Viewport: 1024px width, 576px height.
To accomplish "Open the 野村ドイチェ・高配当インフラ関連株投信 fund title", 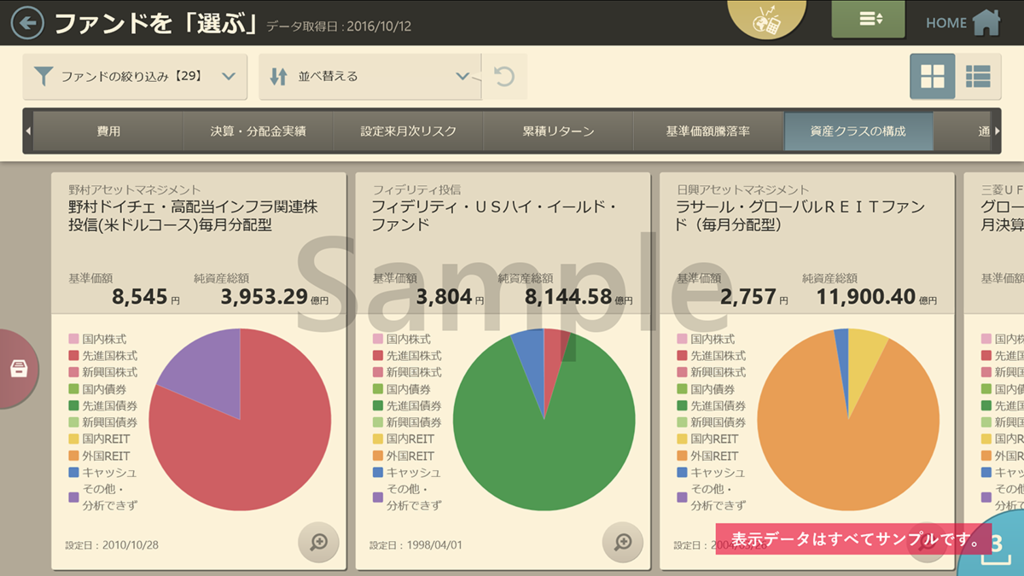I will [x=193, y=216].
